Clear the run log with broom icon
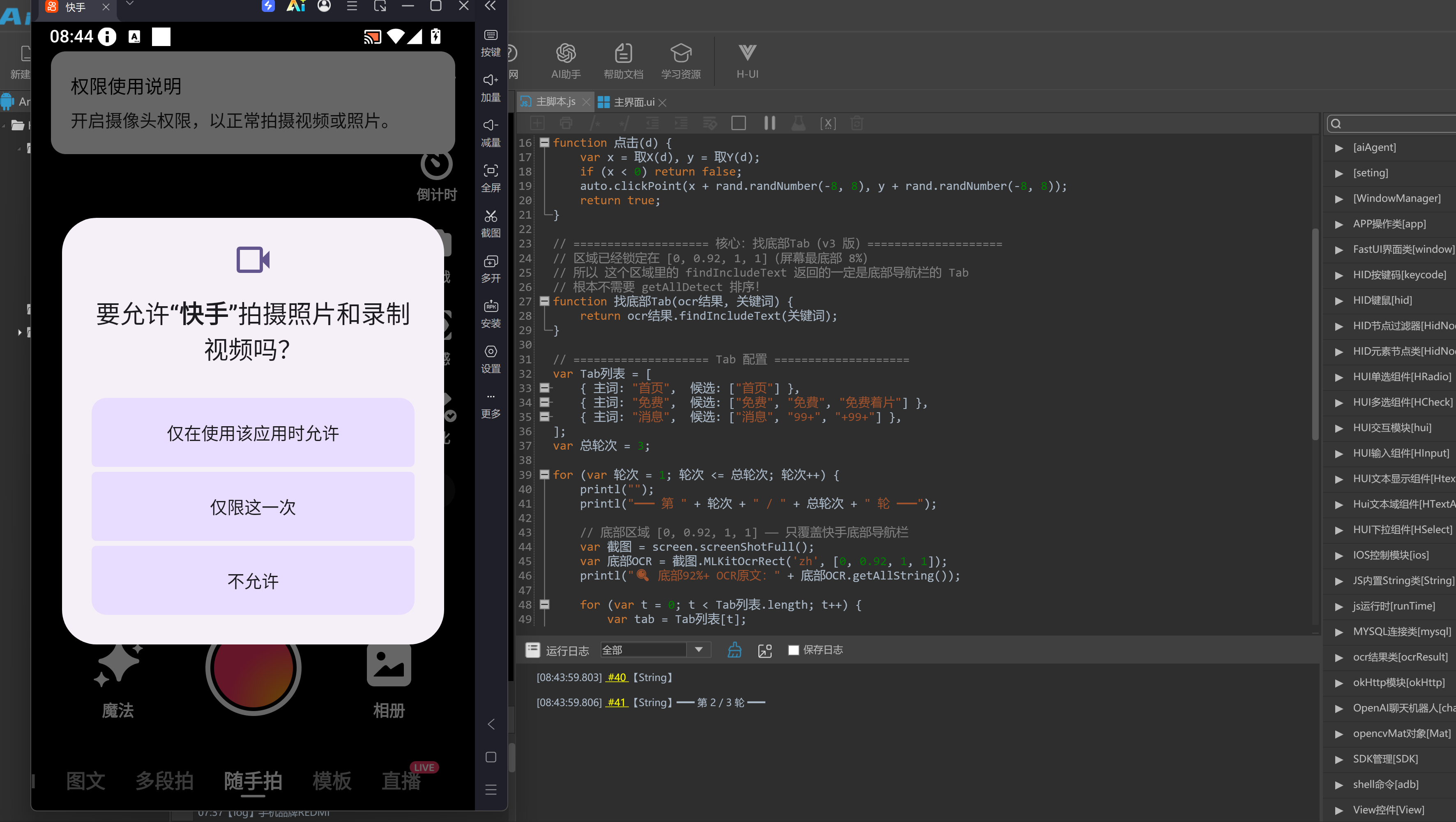The image size is (1456, 822). (x=734, y=650)
